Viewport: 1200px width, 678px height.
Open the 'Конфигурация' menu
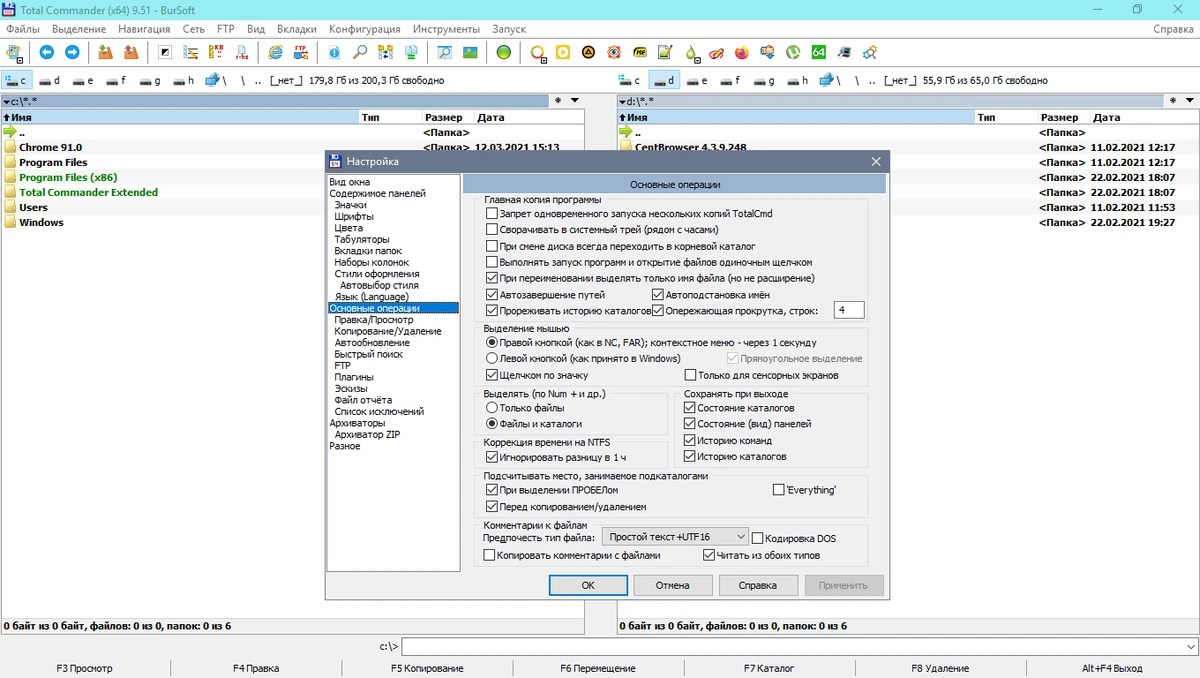tap(364, 29)
